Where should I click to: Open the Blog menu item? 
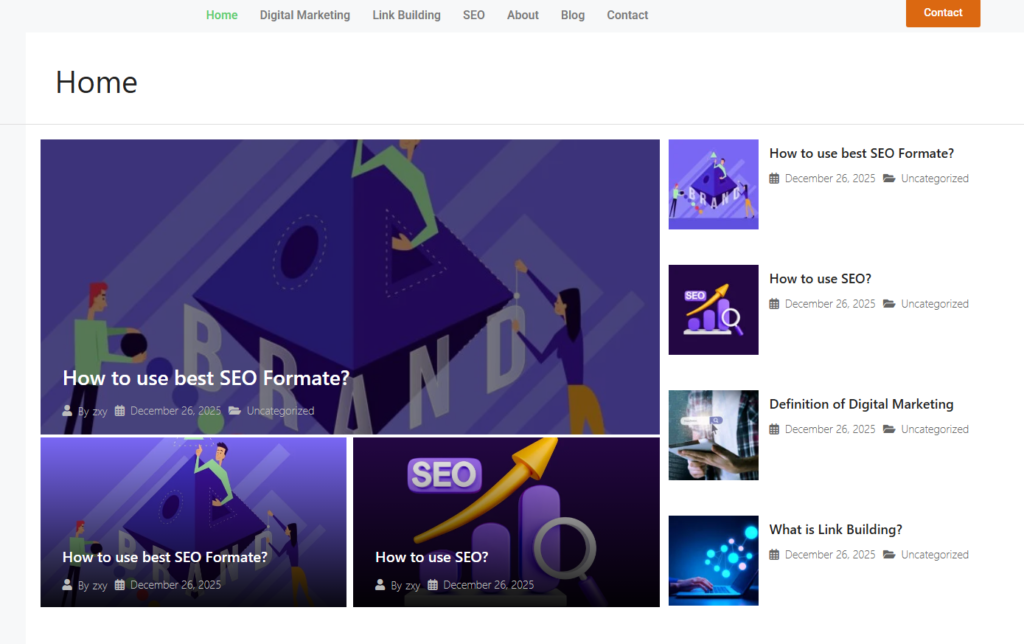573,15
